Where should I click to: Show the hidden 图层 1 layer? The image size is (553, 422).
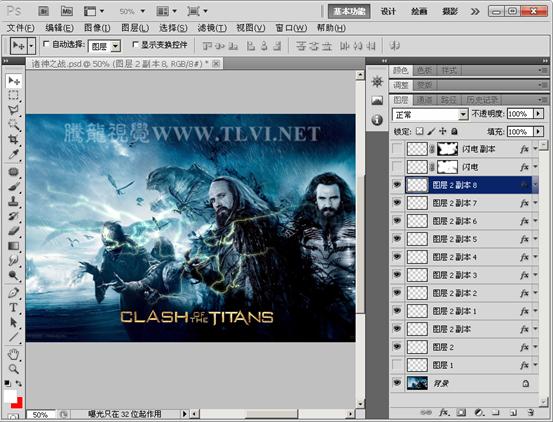pyautogui.click(x=397, y=365)
